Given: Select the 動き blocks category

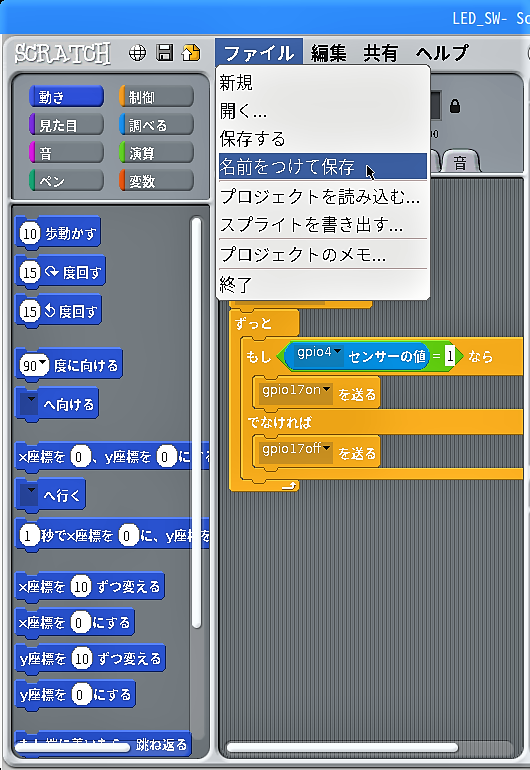Looking at the screenshot, I should (x=66, y=97).
